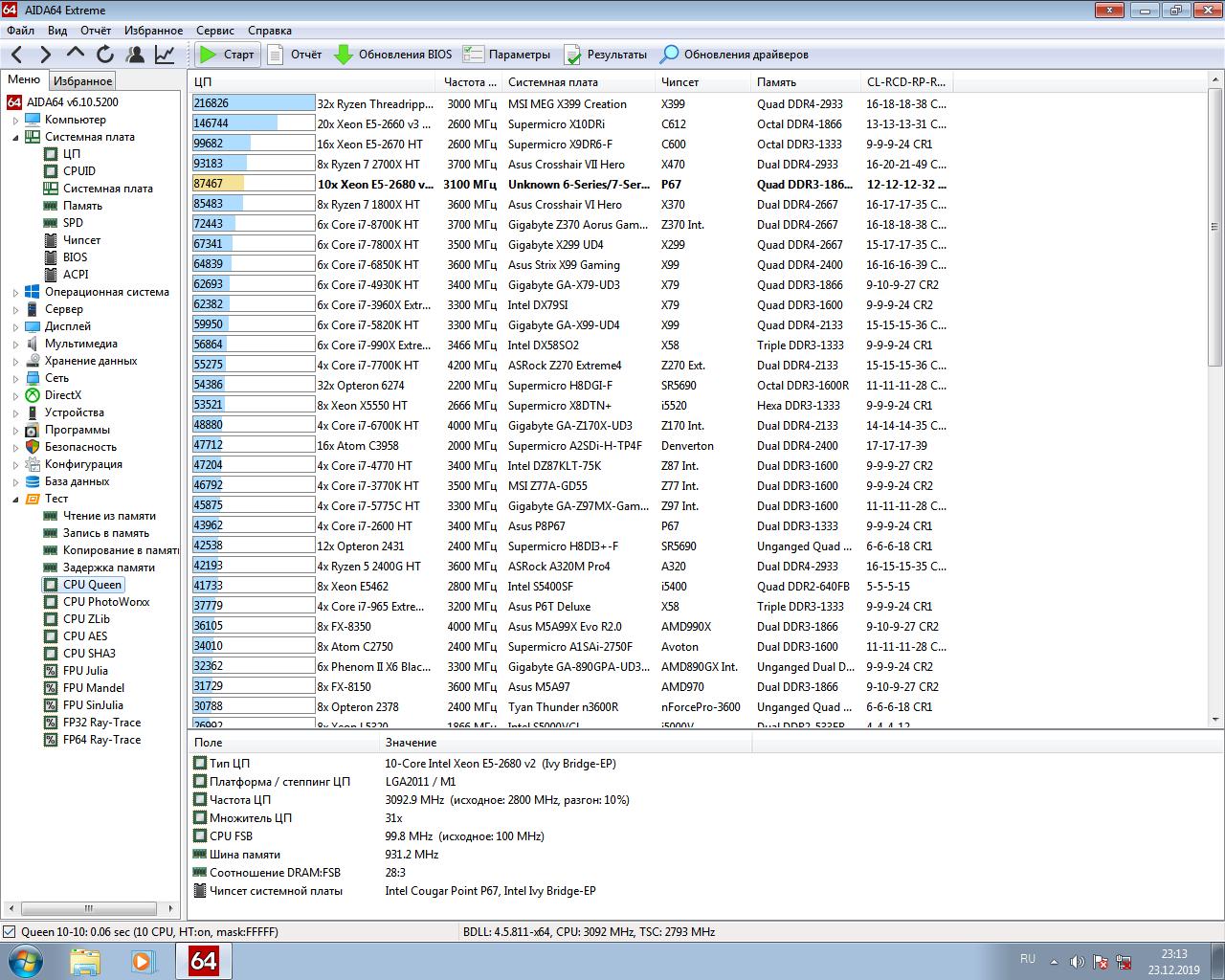
Task: Select Чтение из памяти test icon
Action: pyautogui.click(x=51, y=516)
